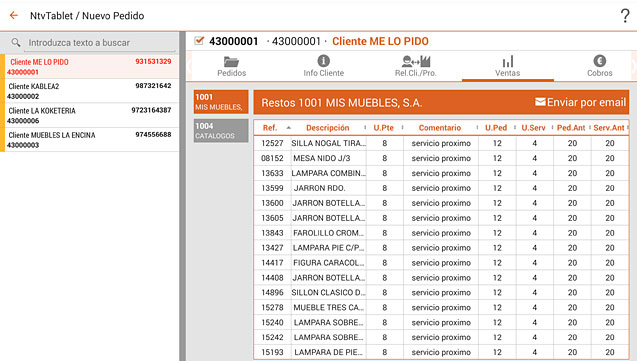Click the Rel.Cli./Pro. person-factory icon
The width and height of the screenshot is (637, 361).
coord(416,61)
